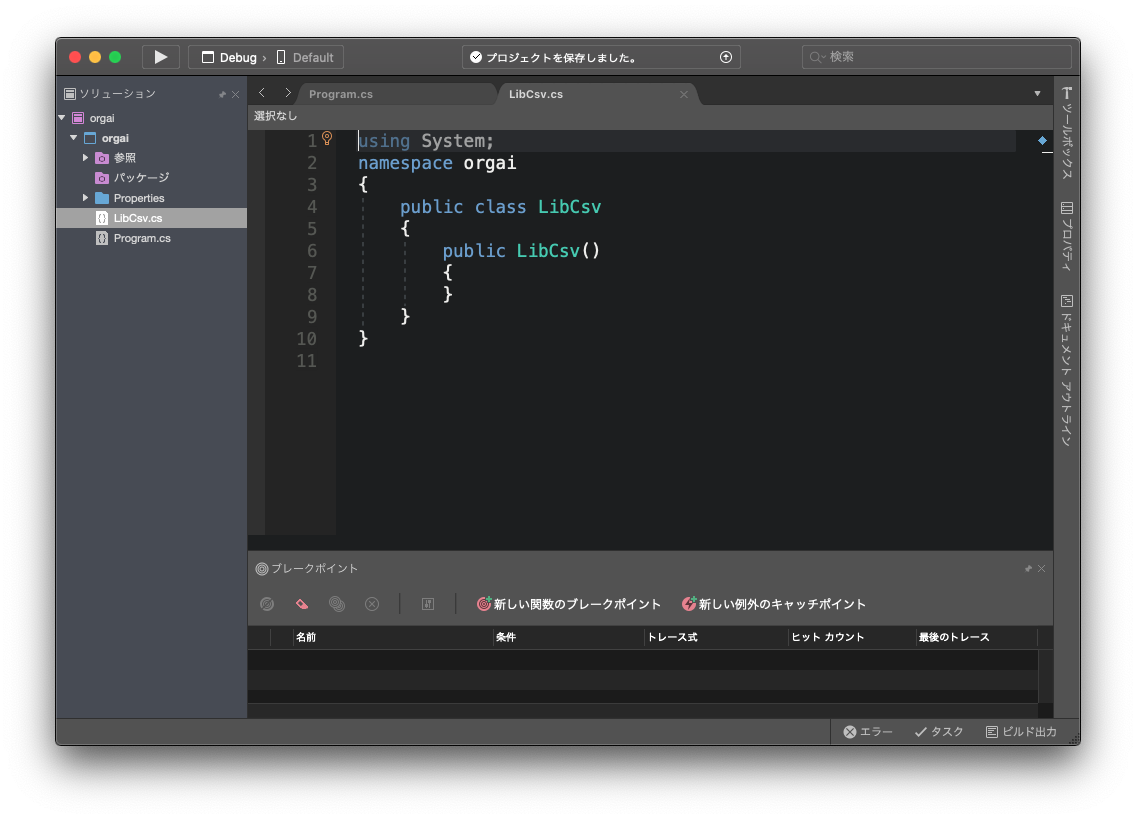Open the プロパティ side panel
1136x819 pixels.
[x=1066, y=236]
